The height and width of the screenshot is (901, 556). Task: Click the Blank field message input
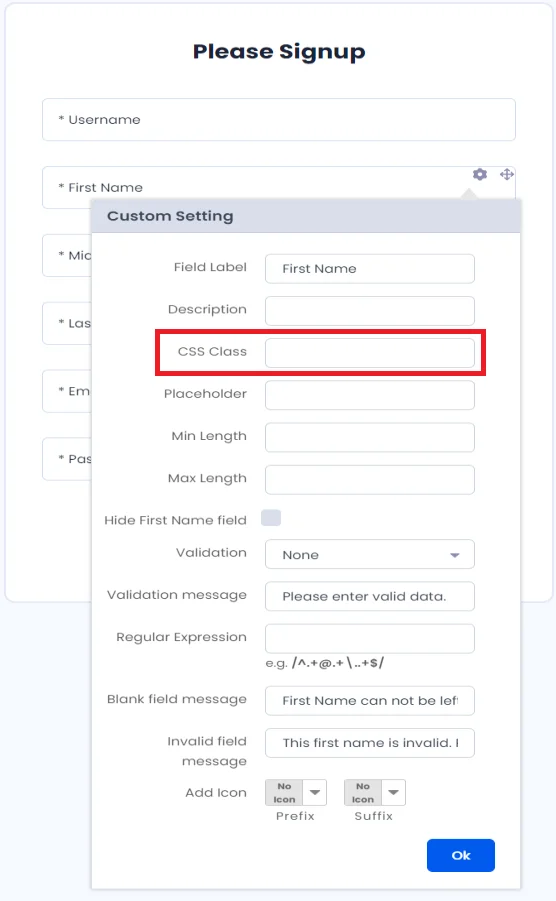pyautogui.click(x=370, y=700)
